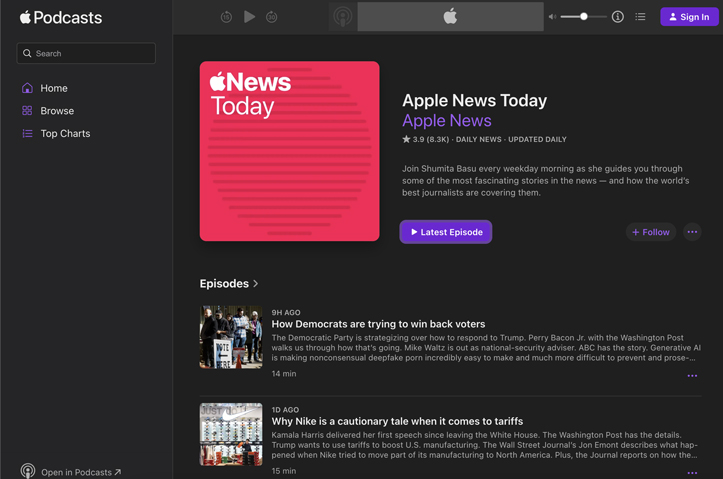Click the Apple Podcasts logo
Screen dimensions: 723x479
(60, 18)
